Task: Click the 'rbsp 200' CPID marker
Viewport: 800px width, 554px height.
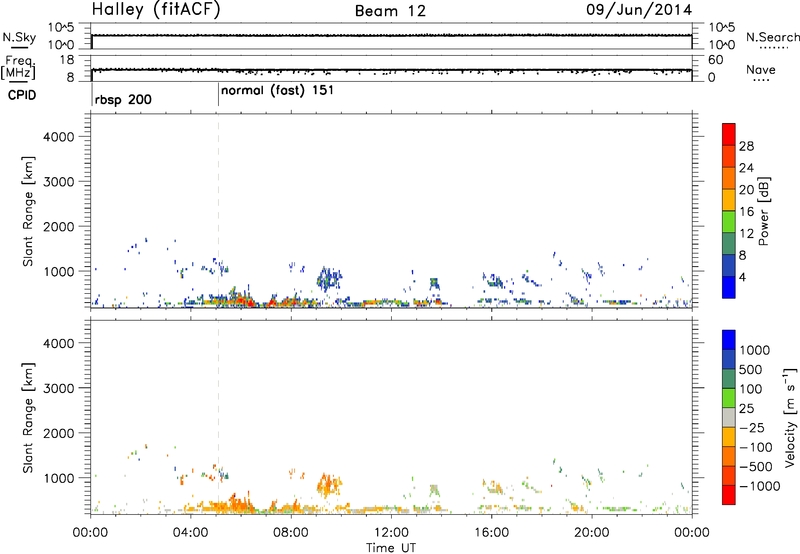Action: click(x=123, y=99)
